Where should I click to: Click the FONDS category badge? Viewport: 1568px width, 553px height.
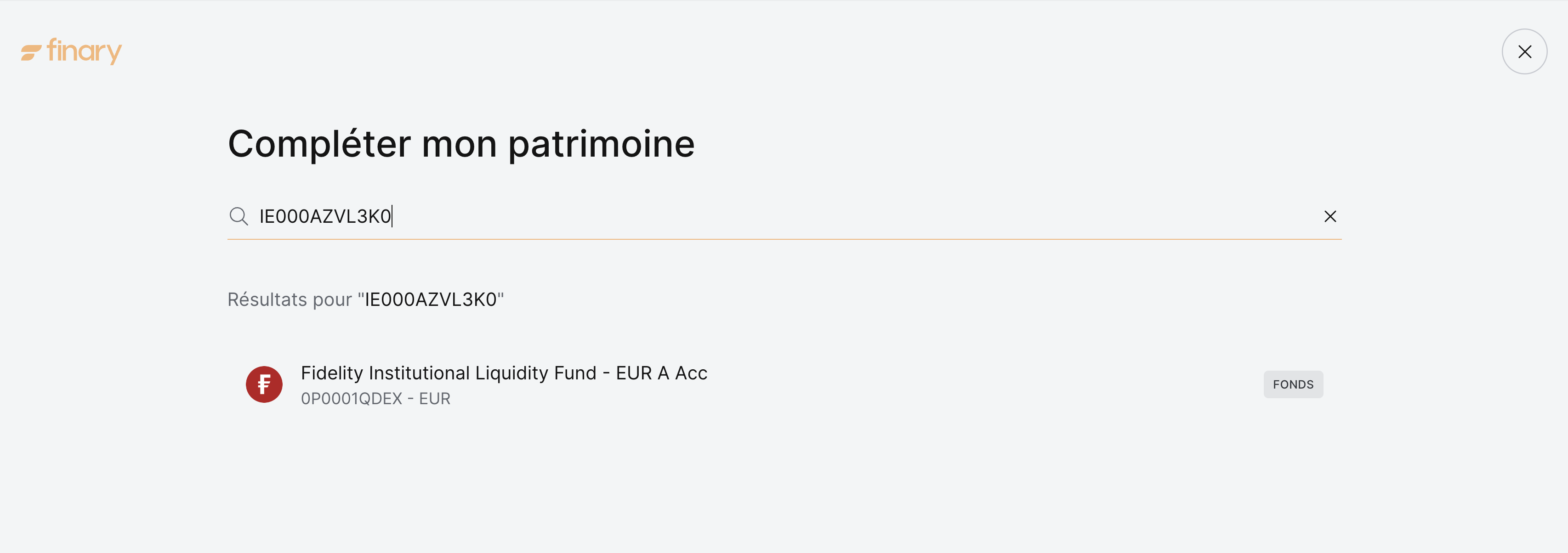(1293, 384)
